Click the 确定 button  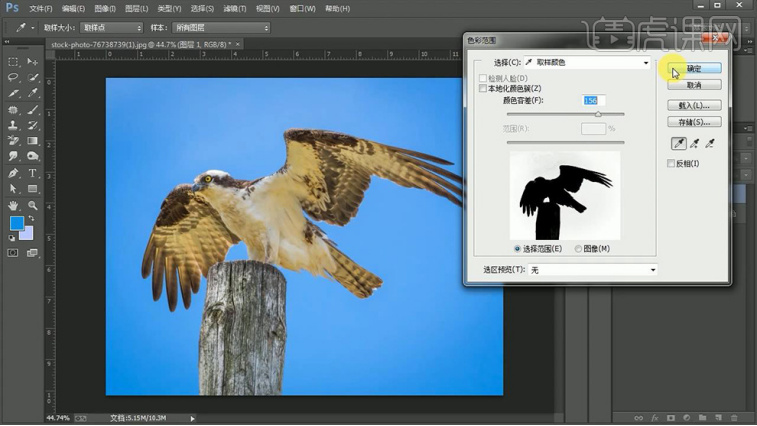click(x=694, y=69)
